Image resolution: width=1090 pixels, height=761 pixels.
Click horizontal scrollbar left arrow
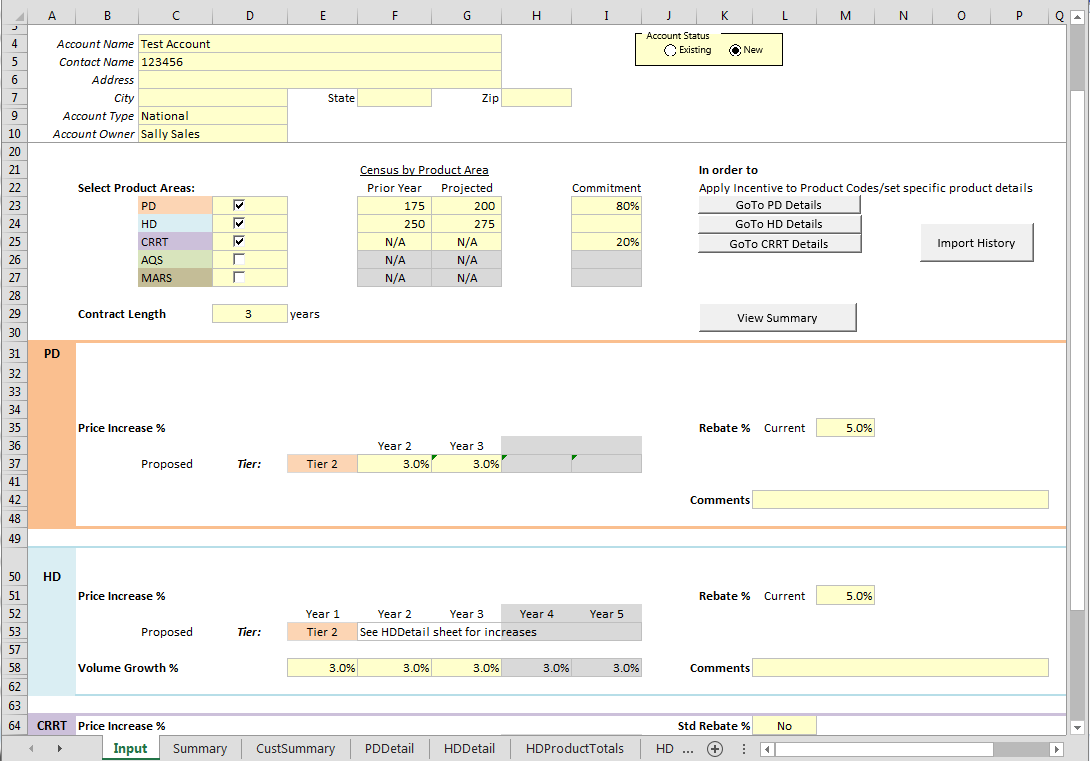tap(767, 749)
